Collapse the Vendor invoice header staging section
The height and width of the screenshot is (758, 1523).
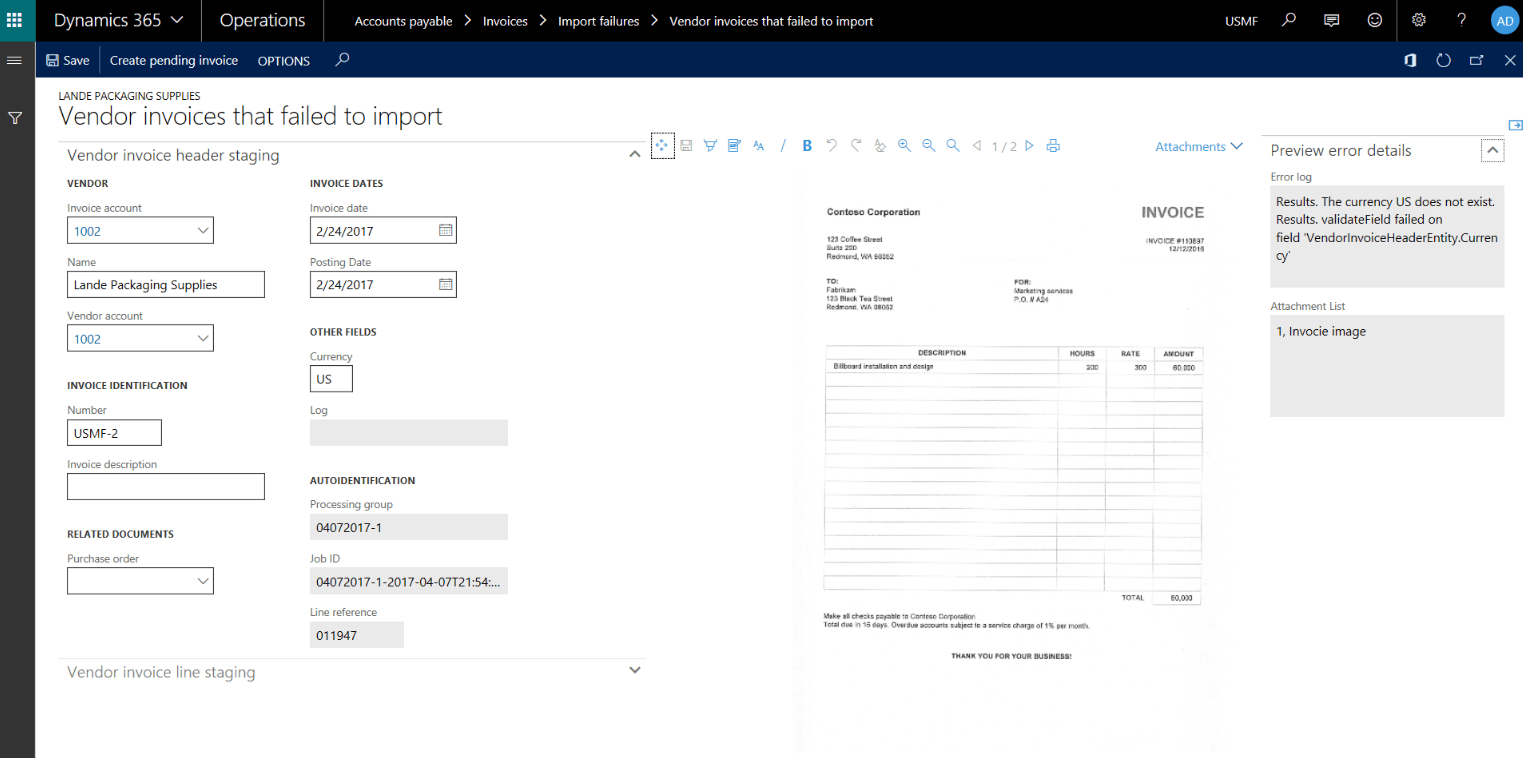click(x=634, y=154)
